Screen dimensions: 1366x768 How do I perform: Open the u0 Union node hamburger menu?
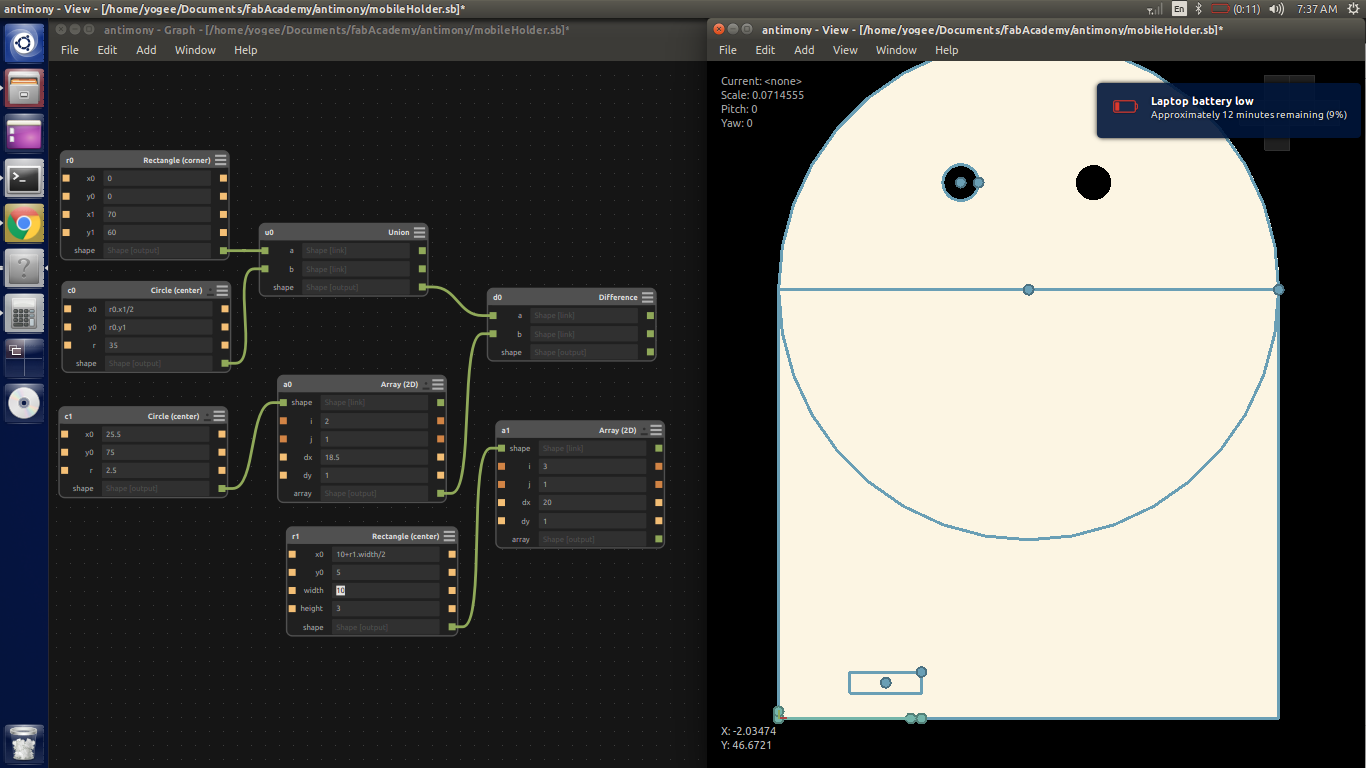tap(420, 232)
